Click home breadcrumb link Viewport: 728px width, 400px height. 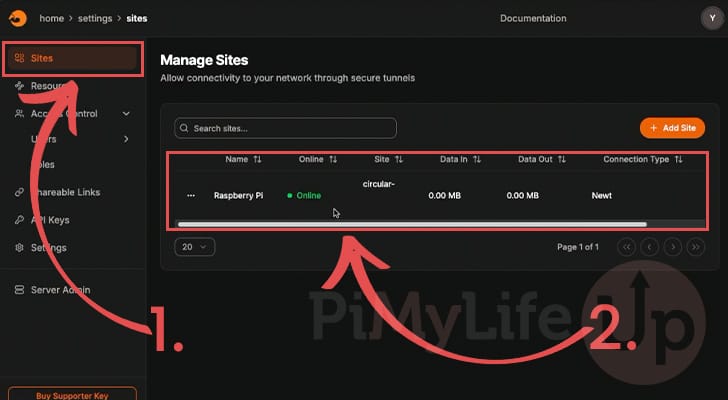pyautogui.click(x=52, y=19)
